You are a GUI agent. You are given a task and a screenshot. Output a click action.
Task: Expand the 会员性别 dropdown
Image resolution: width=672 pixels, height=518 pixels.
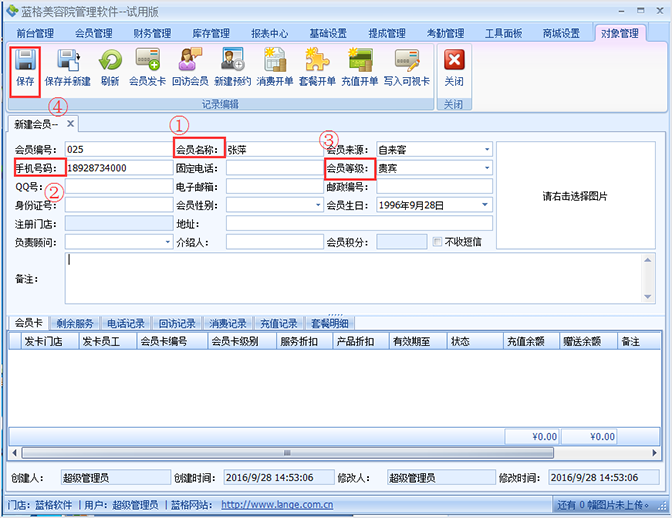pos(318,205)
